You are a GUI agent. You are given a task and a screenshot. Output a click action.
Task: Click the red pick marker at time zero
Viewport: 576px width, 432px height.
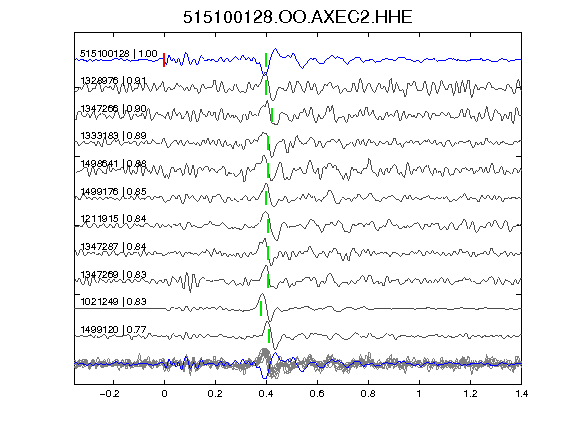[x=164, y=60]
